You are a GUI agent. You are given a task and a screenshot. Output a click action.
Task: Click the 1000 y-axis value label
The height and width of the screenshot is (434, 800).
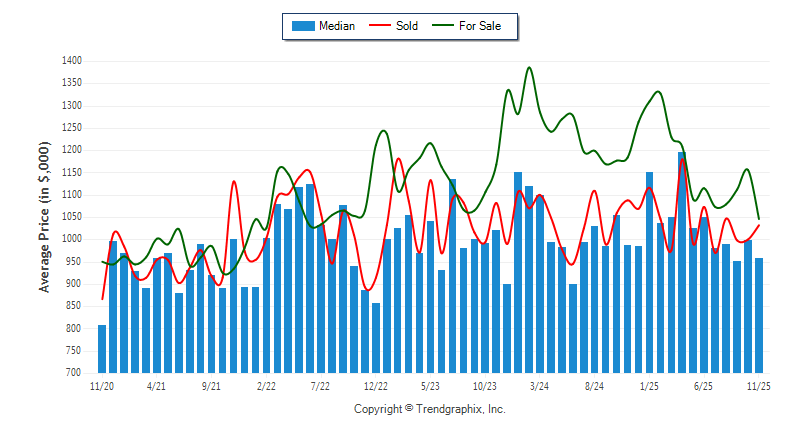[70, 239]
